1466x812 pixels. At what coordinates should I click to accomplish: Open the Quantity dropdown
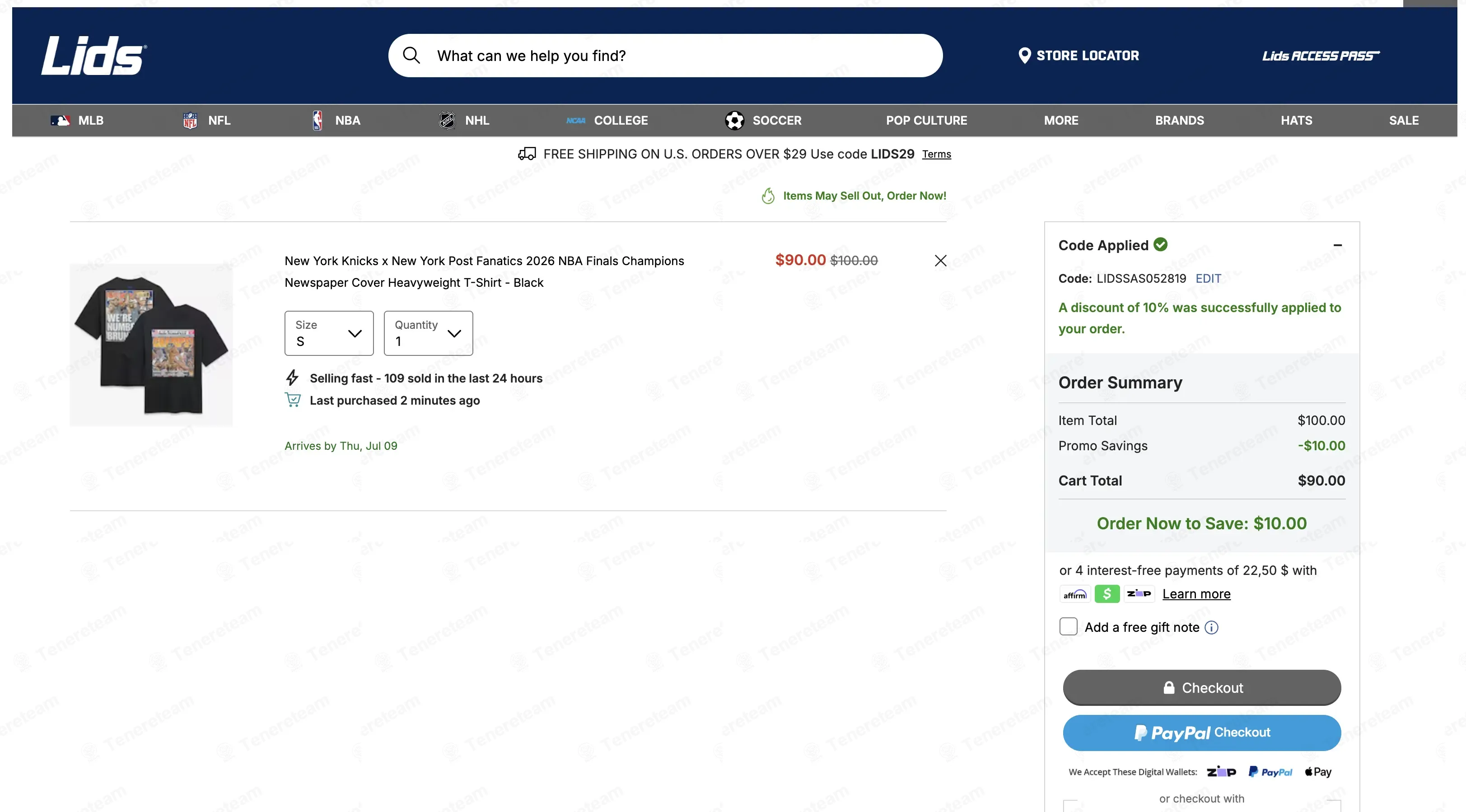click(428, 333)
